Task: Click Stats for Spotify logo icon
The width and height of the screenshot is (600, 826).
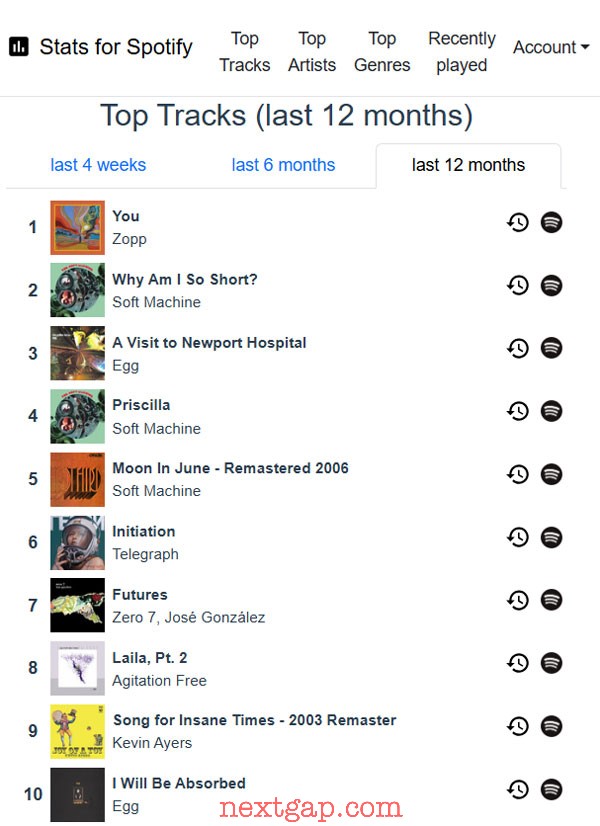Action: pos(19,47)
